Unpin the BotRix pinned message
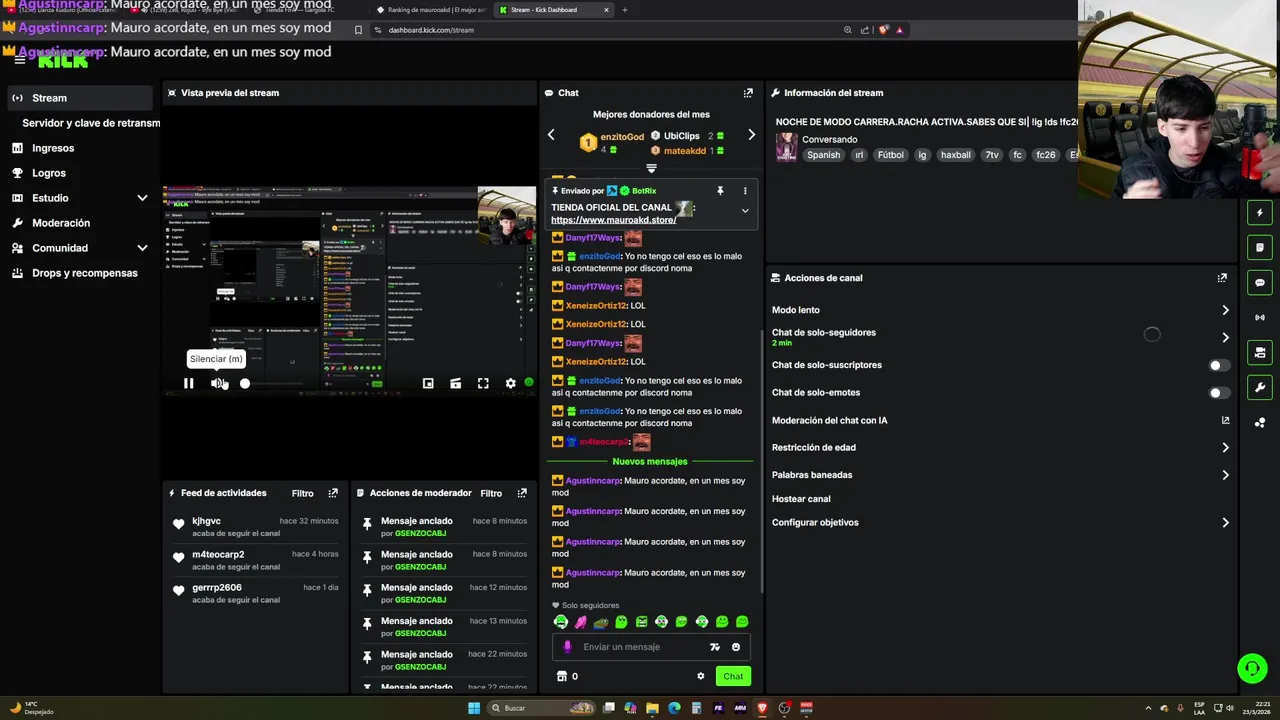 click(x=720, y=191)
